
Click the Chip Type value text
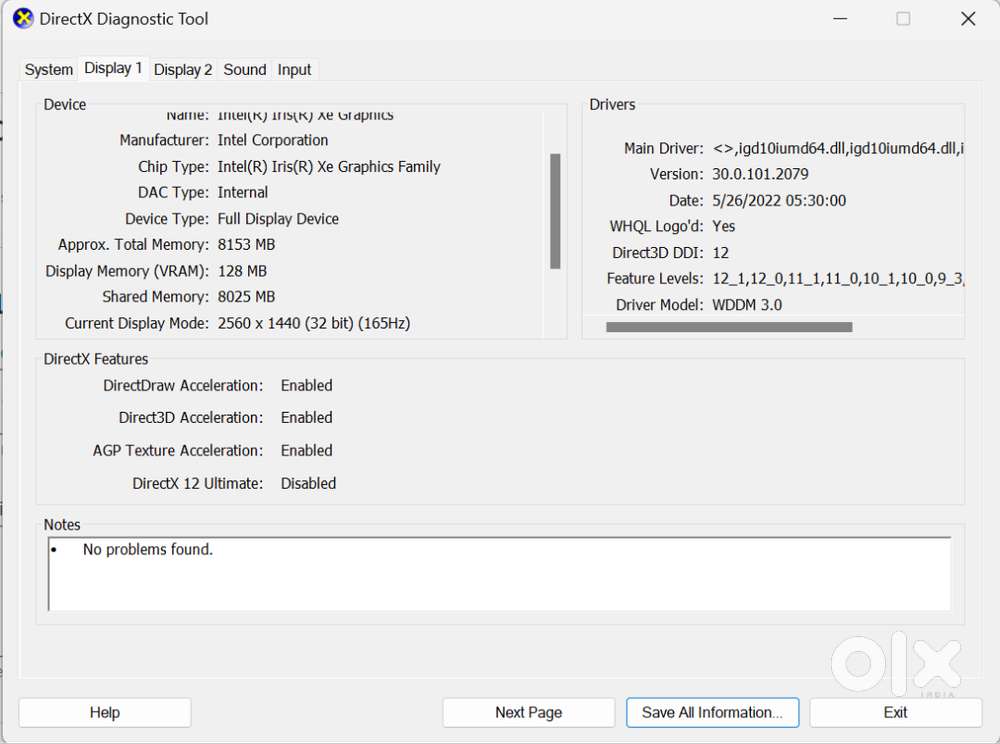coord(329,167)
